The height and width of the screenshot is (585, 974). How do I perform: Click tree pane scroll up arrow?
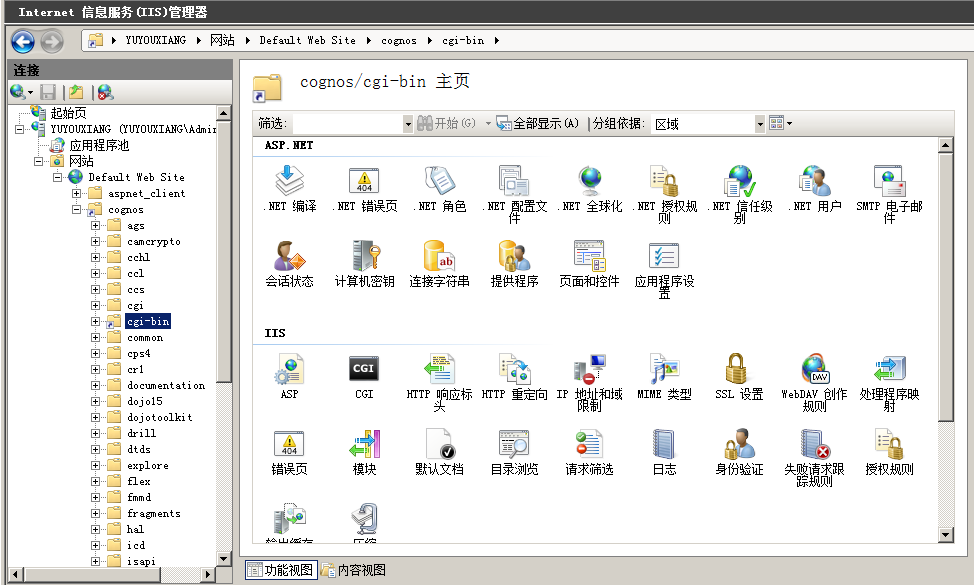pos(224,113)
